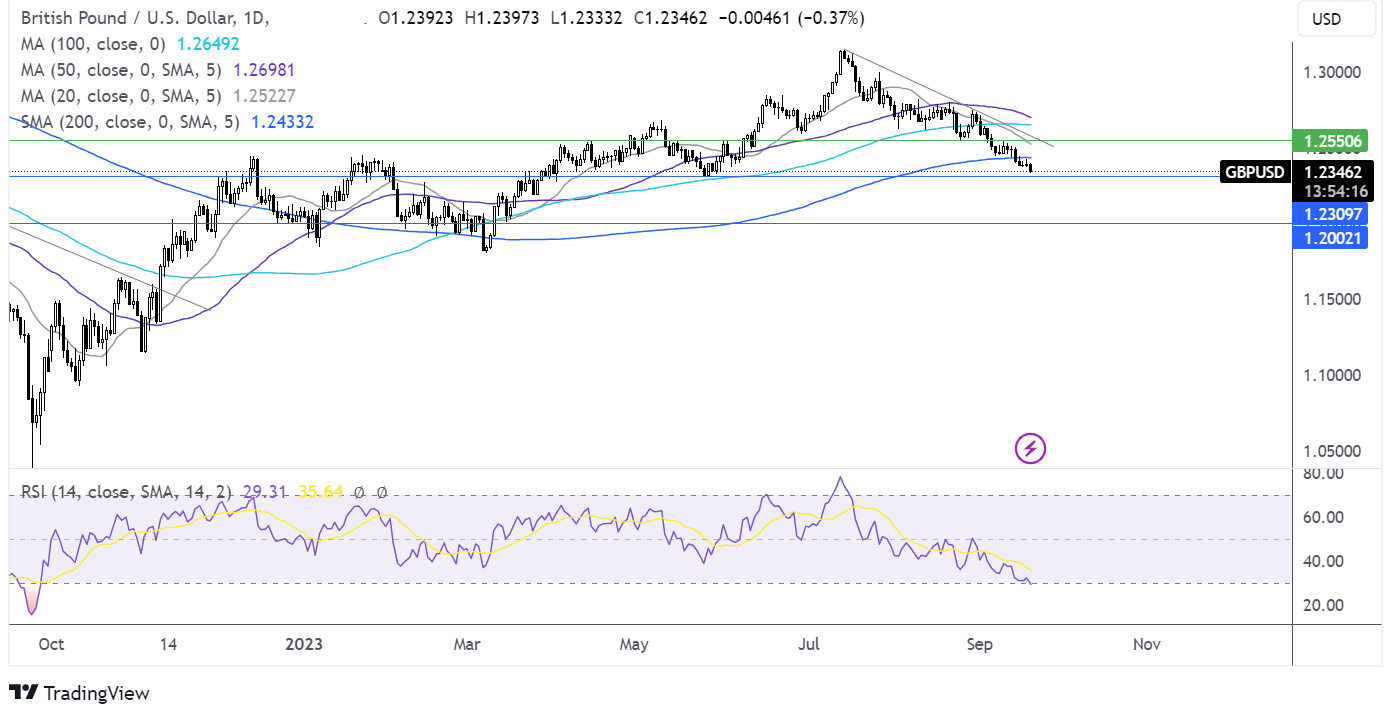Select the RSI (14, close, SMA, 14, 2) legend
This screenshot has width=1397, height=719.
pyautogui.click(x=125, y=491)
